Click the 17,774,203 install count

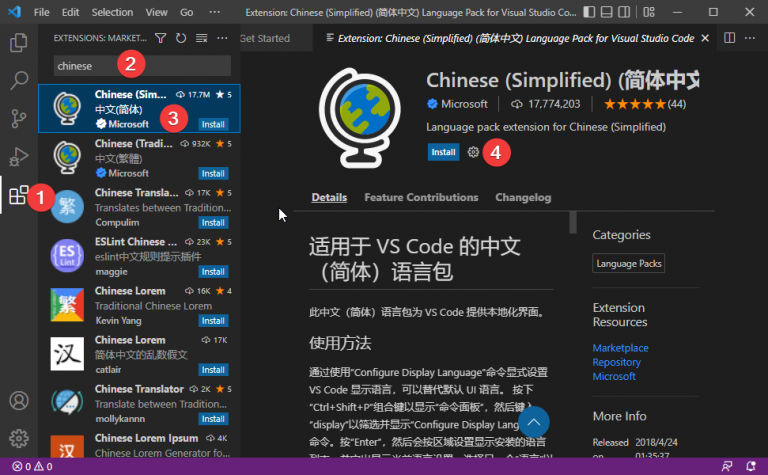(x=553, y=104)
